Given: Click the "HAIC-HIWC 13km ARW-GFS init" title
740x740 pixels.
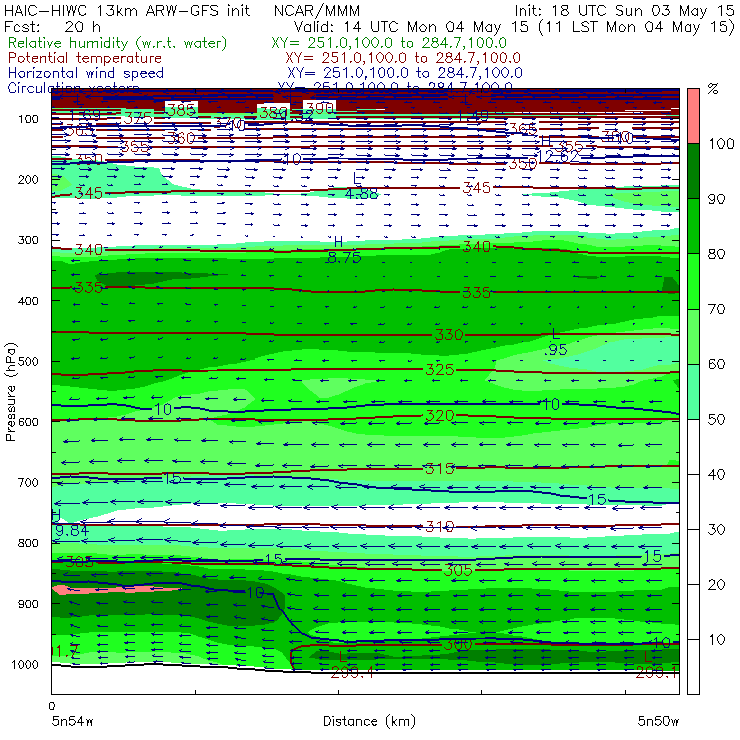Looking at the screenshot, I should 127,10.
